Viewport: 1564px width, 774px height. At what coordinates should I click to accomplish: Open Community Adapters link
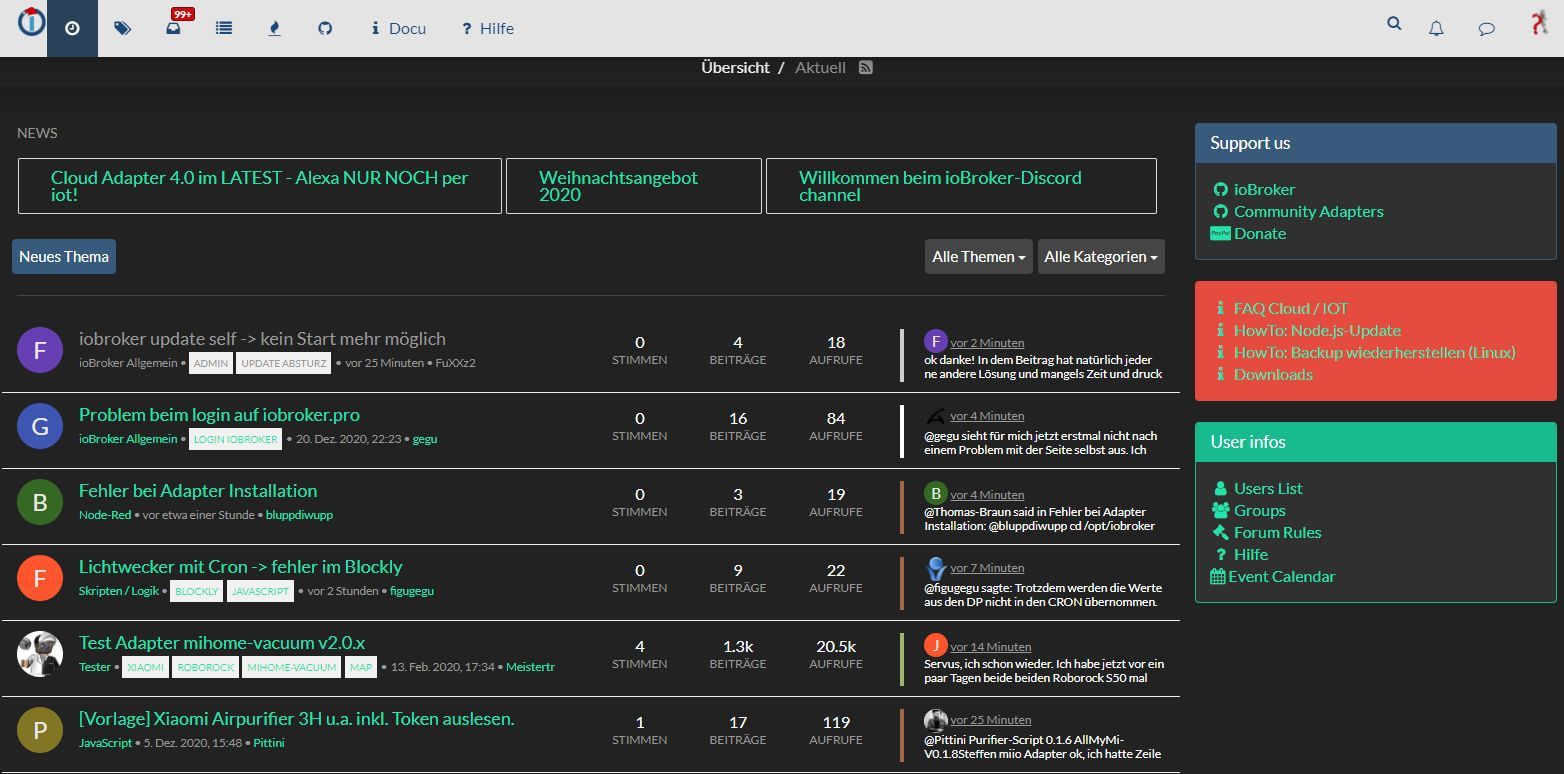pyautogui.click(x=1308, y=211)
